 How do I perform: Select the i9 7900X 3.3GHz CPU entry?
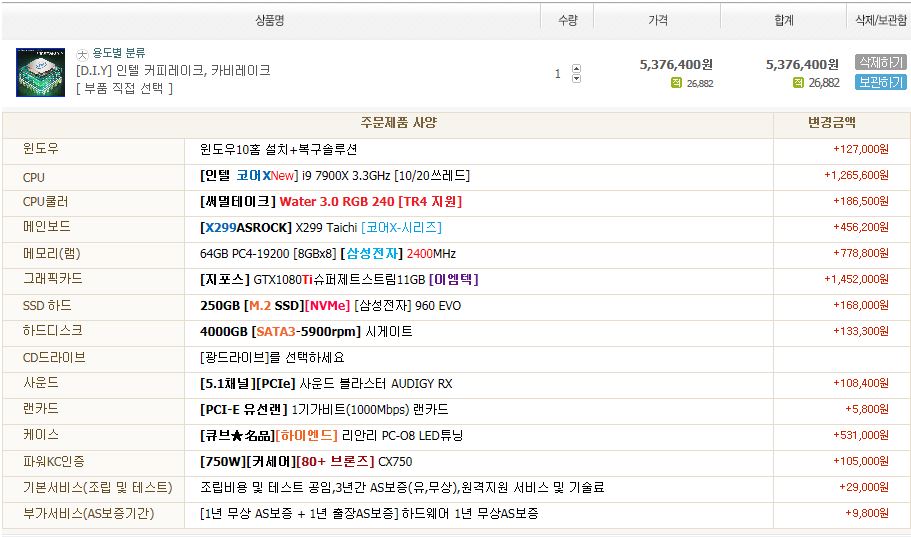pyautogui.click(x=335, y=176)
